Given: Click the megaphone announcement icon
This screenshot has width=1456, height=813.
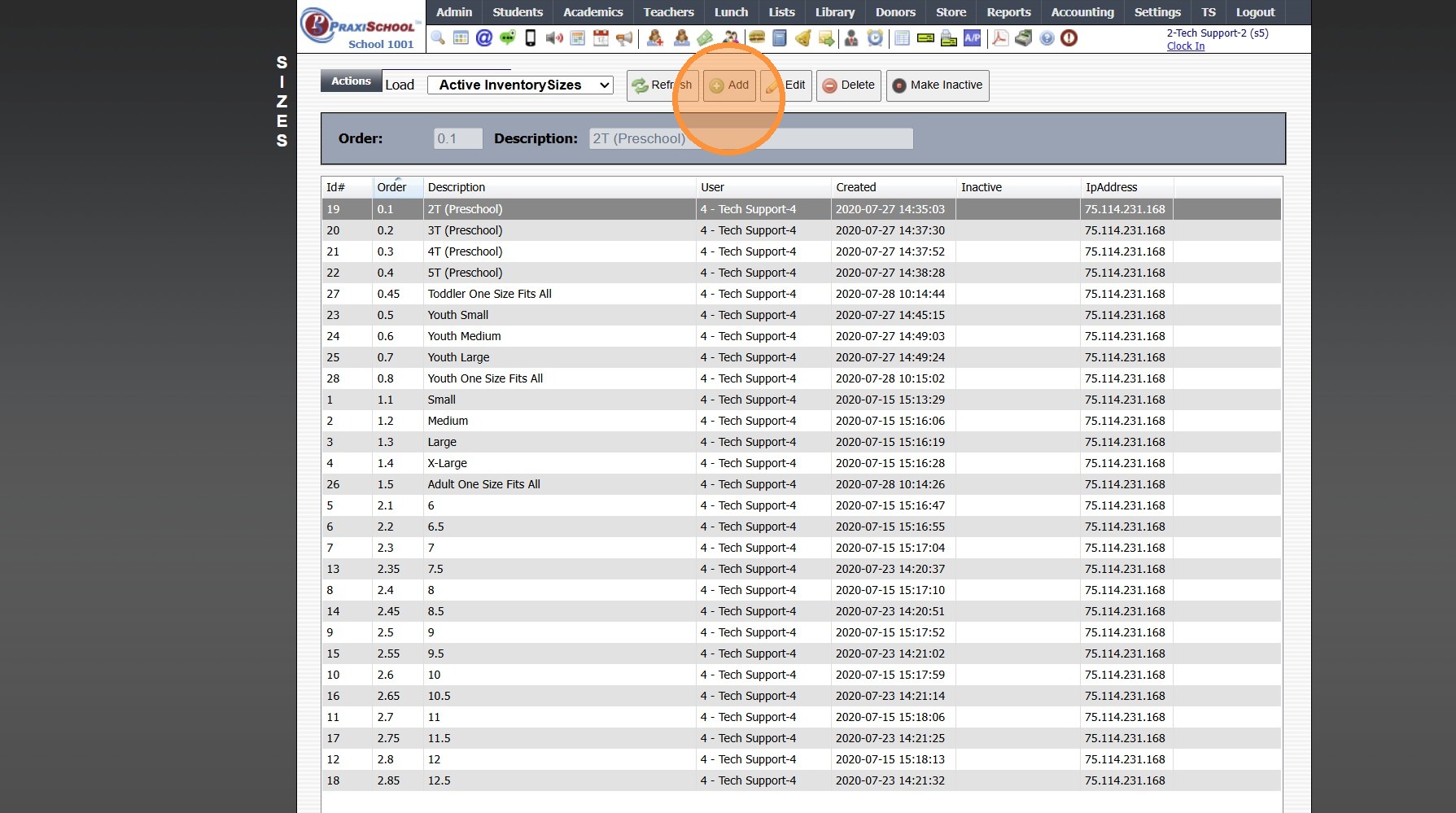Looking at the screenshot, I should (x=624, y=38).
